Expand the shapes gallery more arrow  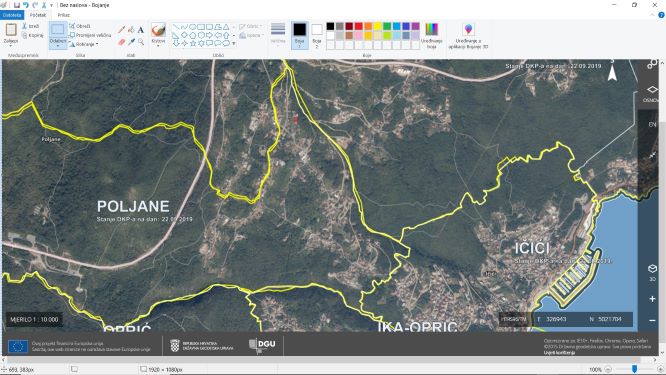click(x=234, y=43)
